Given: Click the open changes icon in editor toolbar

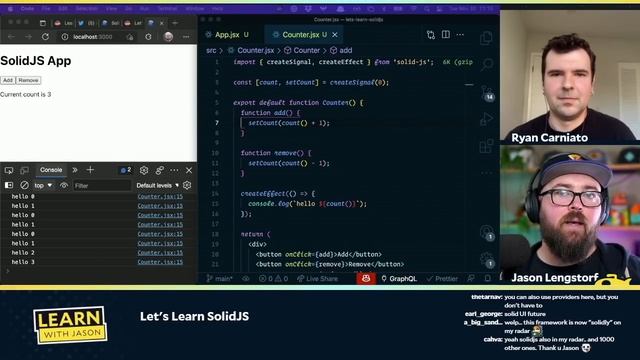Looking at the screenshot, I should point(431,35).
